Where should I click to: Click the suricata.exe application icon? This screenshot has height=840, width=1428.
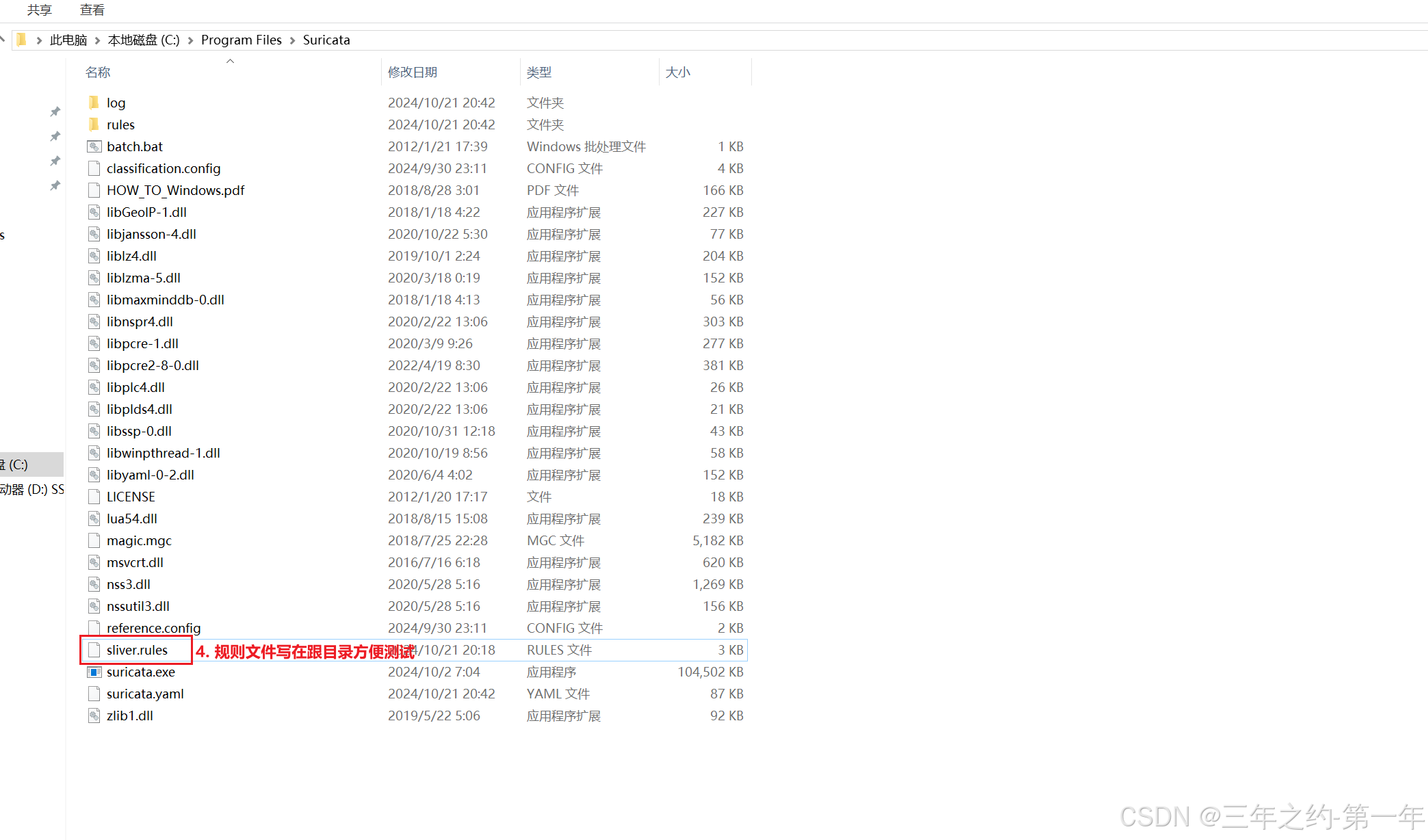94,672
